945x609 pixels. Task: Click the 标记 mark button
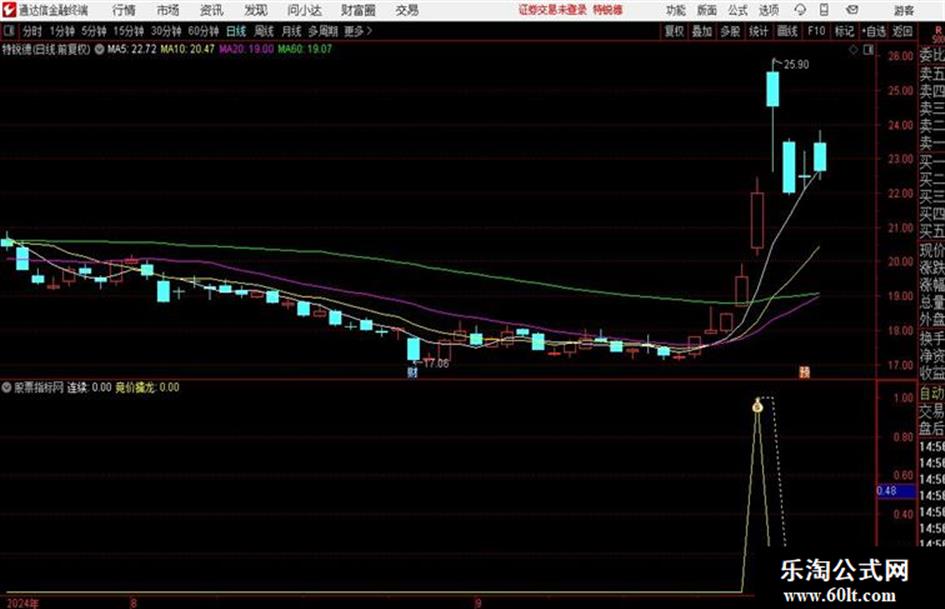click(844, 31)
